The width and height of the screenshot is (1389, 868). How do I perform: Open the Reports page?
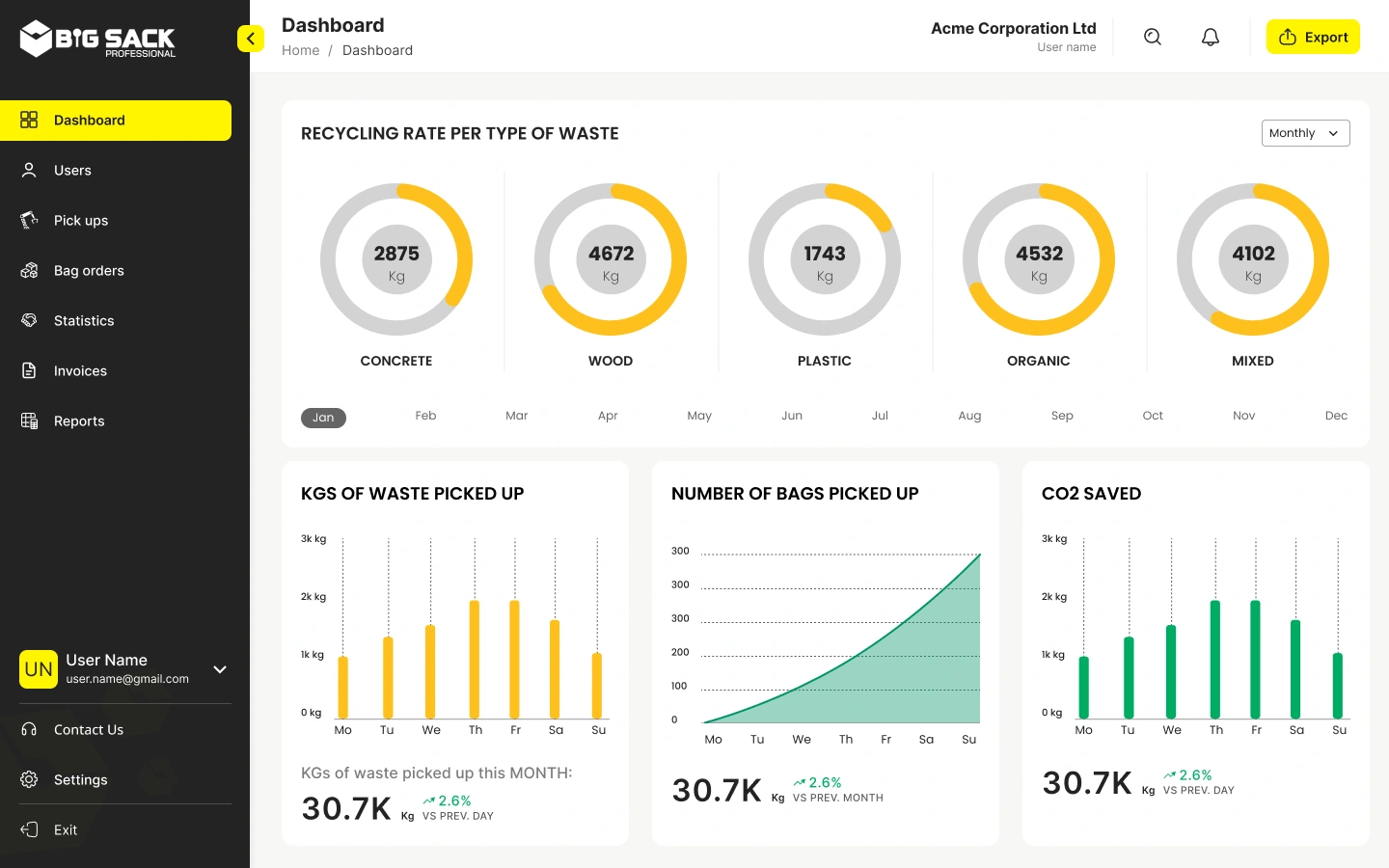(116, 421)
